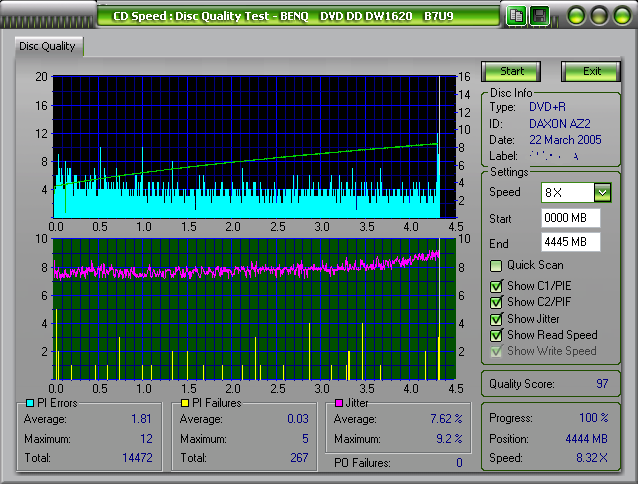Click the Start field showing 0000 MB
This screenshot has height=484, width=638.
[570, 218]
